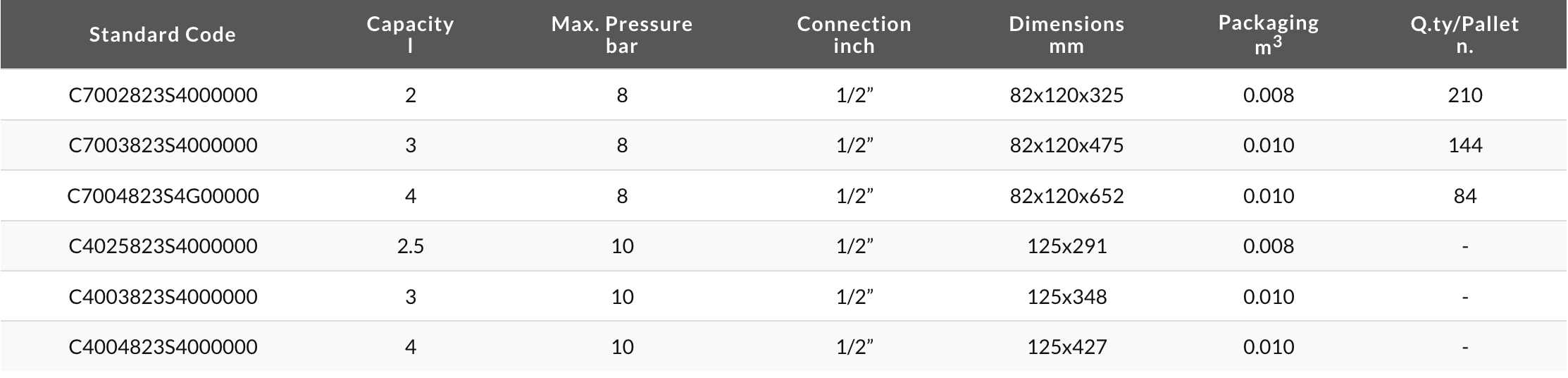Select product code C4025823S4000000

click(x=163, y=246)
